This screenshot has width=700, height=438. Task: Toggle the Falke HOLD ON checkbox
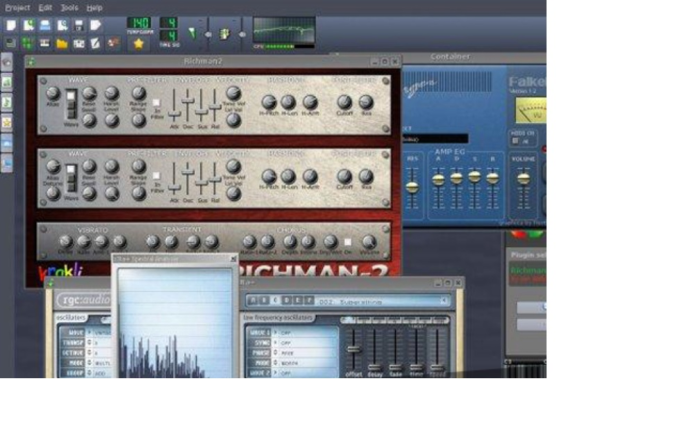(515, 141)
